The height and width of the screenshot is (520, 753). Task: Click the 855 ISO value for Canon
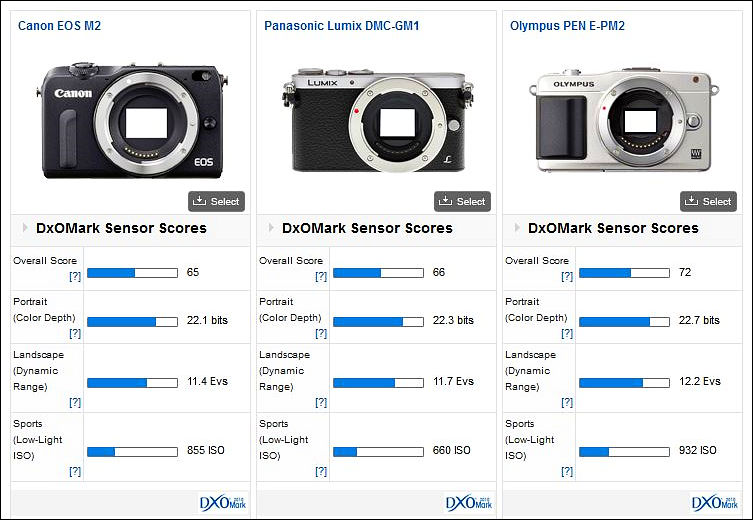[206, 450]
